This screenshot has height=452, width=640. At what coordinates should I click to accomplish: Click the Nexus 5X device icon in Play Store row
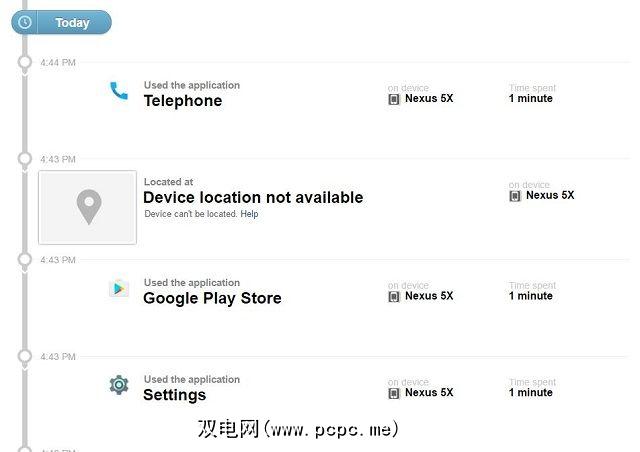click(x=394, y=296)
